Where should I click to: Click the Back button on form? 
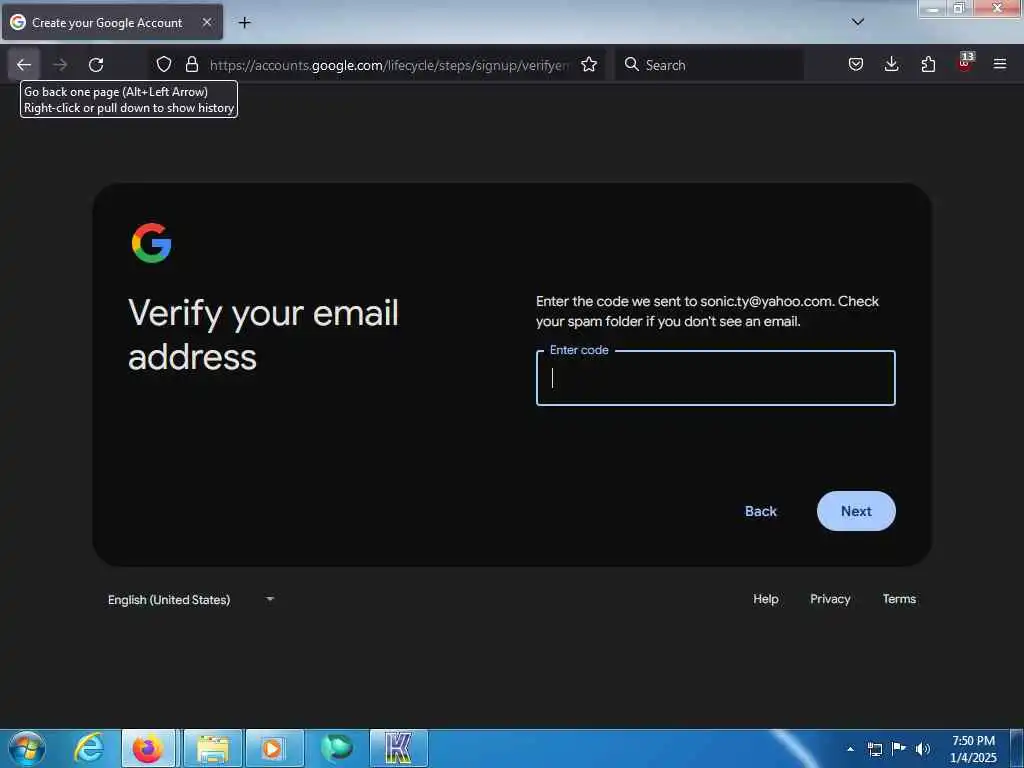click(761, 511)
